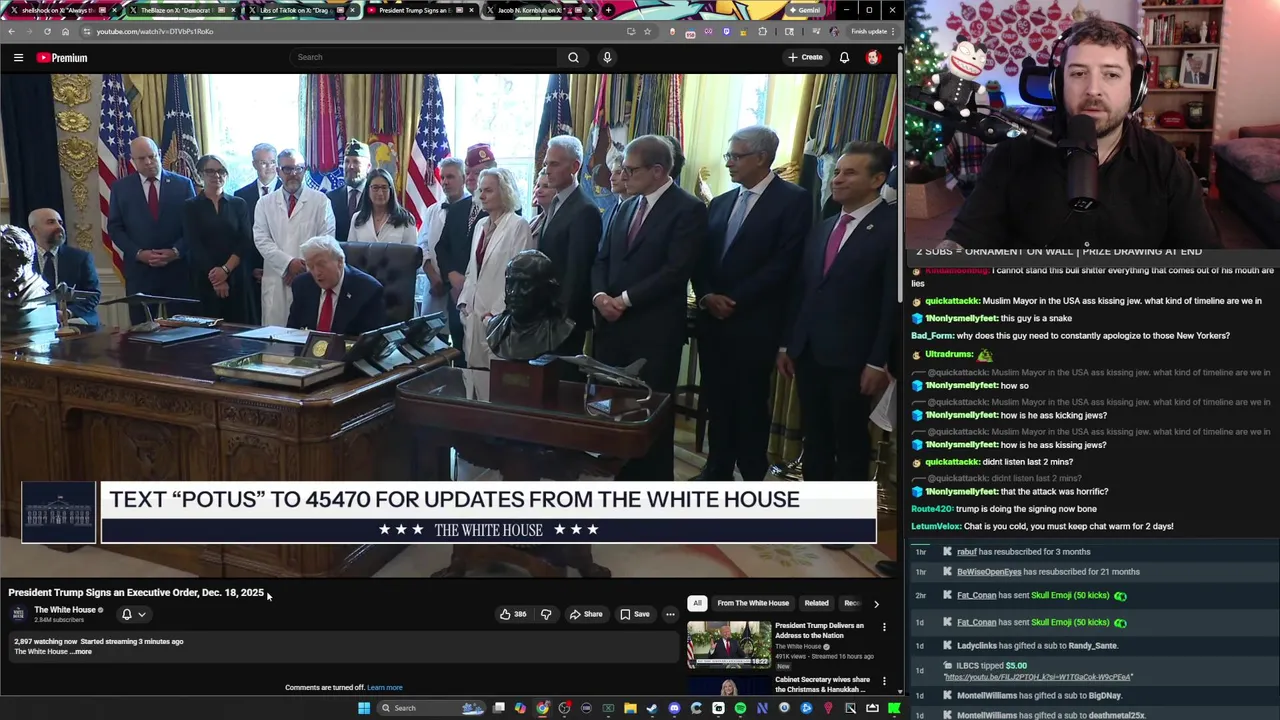
Task: Select the video title text
Action: [x=136, y=593]
